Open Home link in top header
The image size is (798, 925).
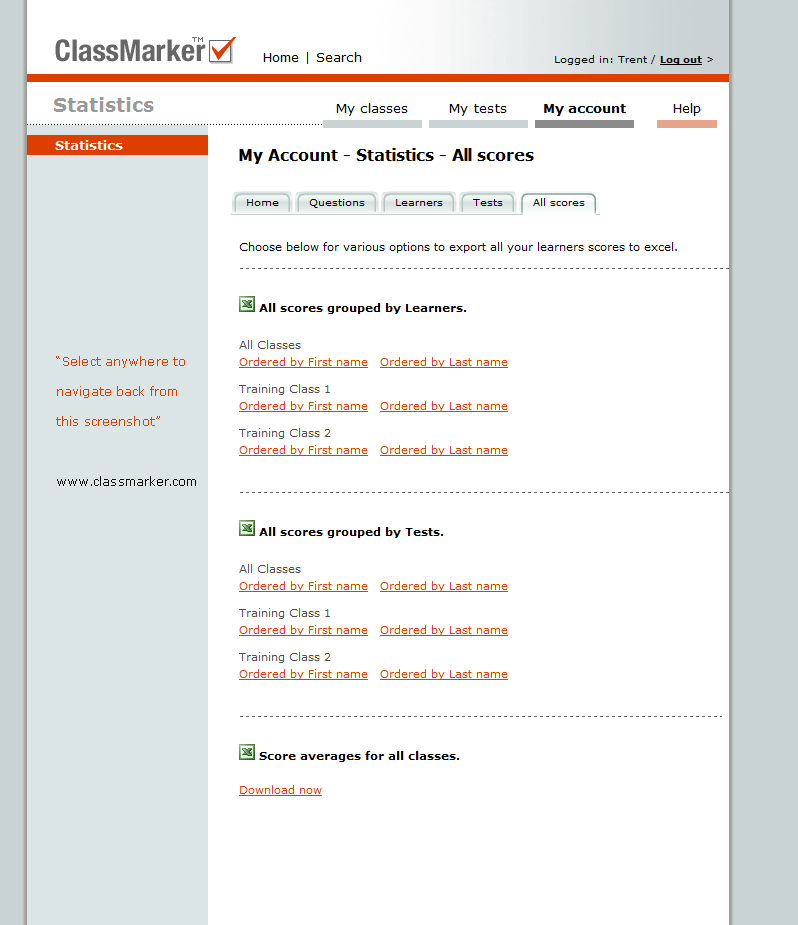(281, 58)
